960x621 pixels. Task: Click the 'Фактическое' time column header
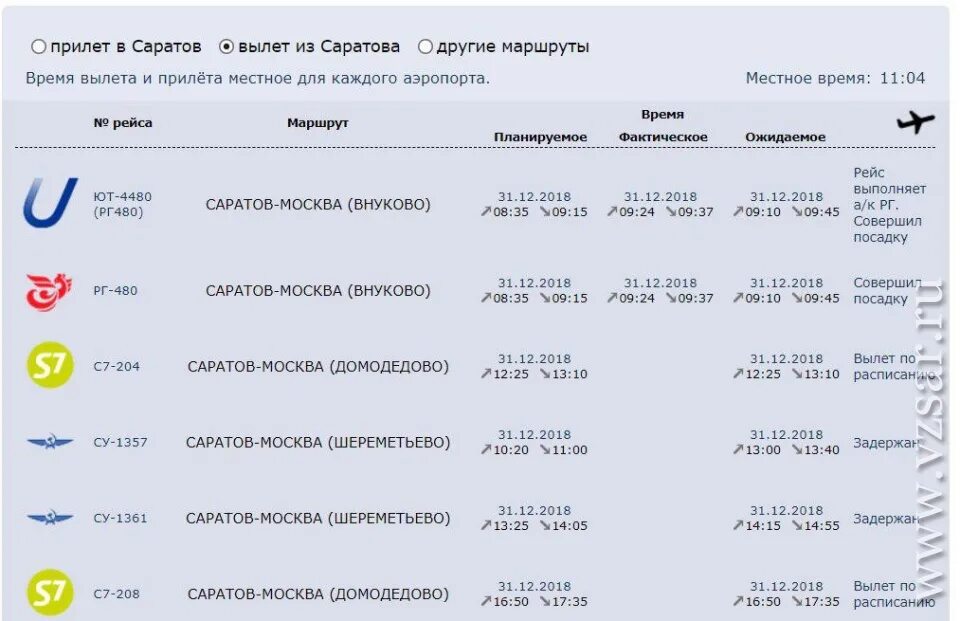point(663,137)
